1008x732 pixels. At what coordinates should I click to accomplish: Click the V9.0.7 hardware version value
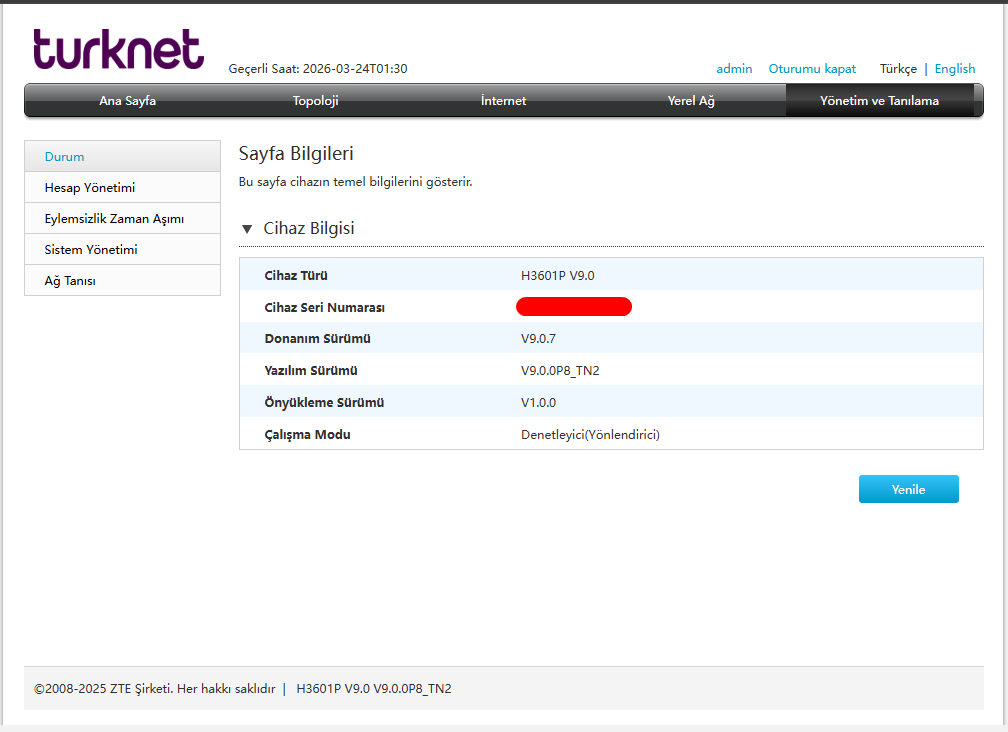tap(538, 339)
